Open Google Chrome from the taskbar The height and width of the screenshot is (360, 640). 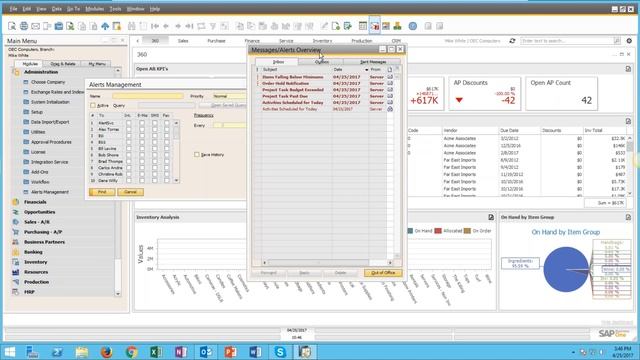click(131, 351)
